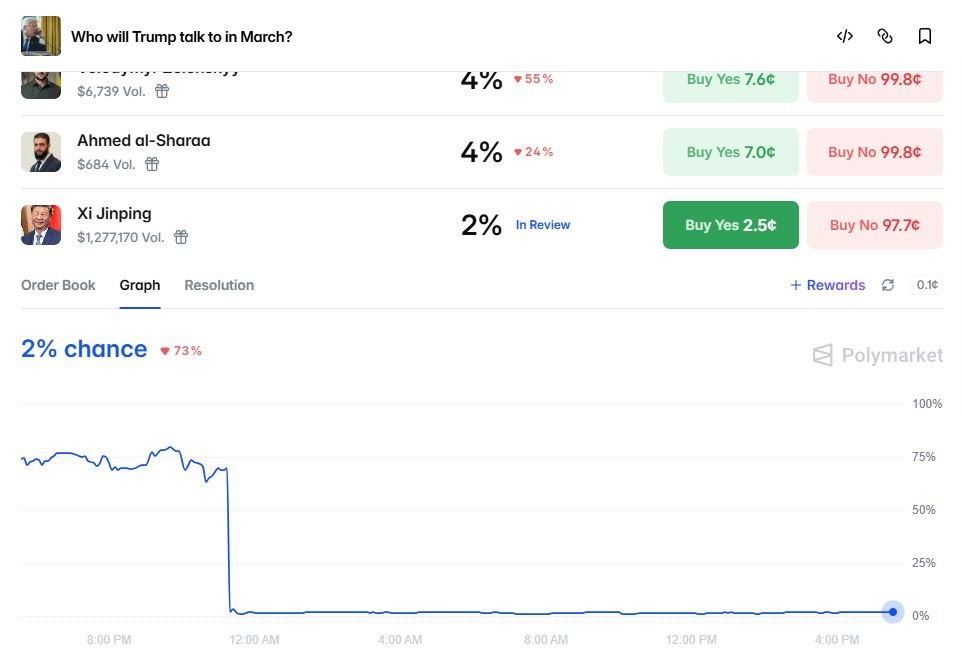Click gift icon beside Xi Jinping volume
This screenshot has width=962, height=662.
181,237
